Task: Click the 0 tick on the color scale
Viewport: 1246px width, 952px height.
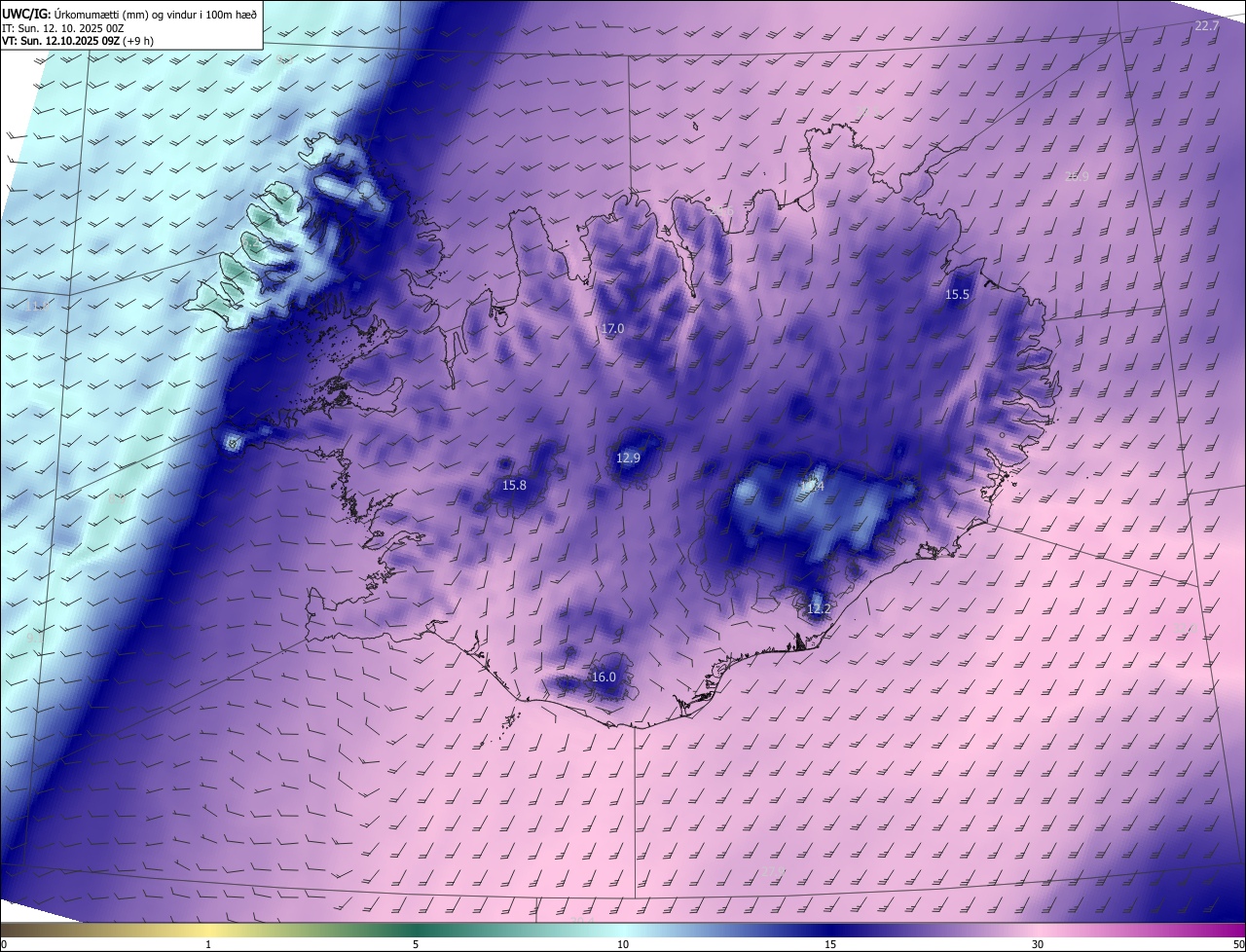Action: click(4, 944)
